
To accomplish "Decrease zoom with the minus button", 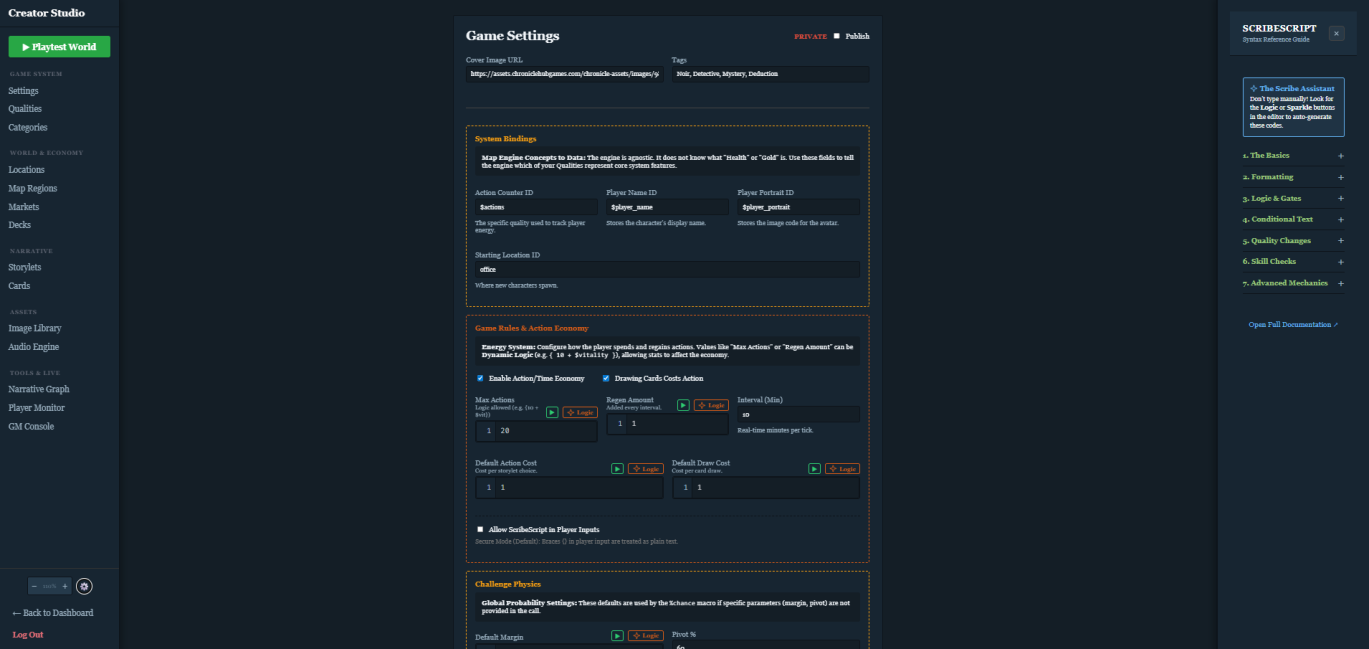I will (x=34, y=586).
